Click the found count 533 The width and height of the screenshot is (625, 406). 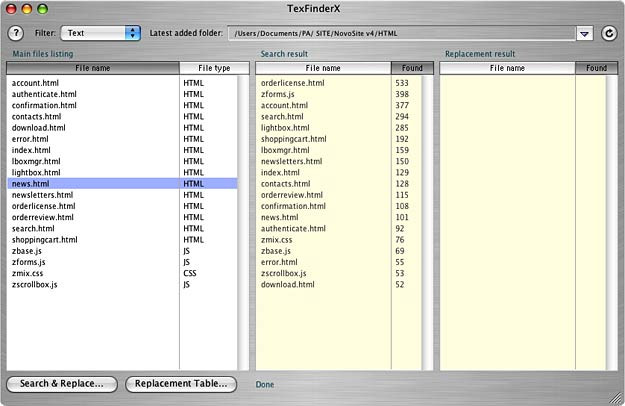pyautogui.click(x=402, y=83)
